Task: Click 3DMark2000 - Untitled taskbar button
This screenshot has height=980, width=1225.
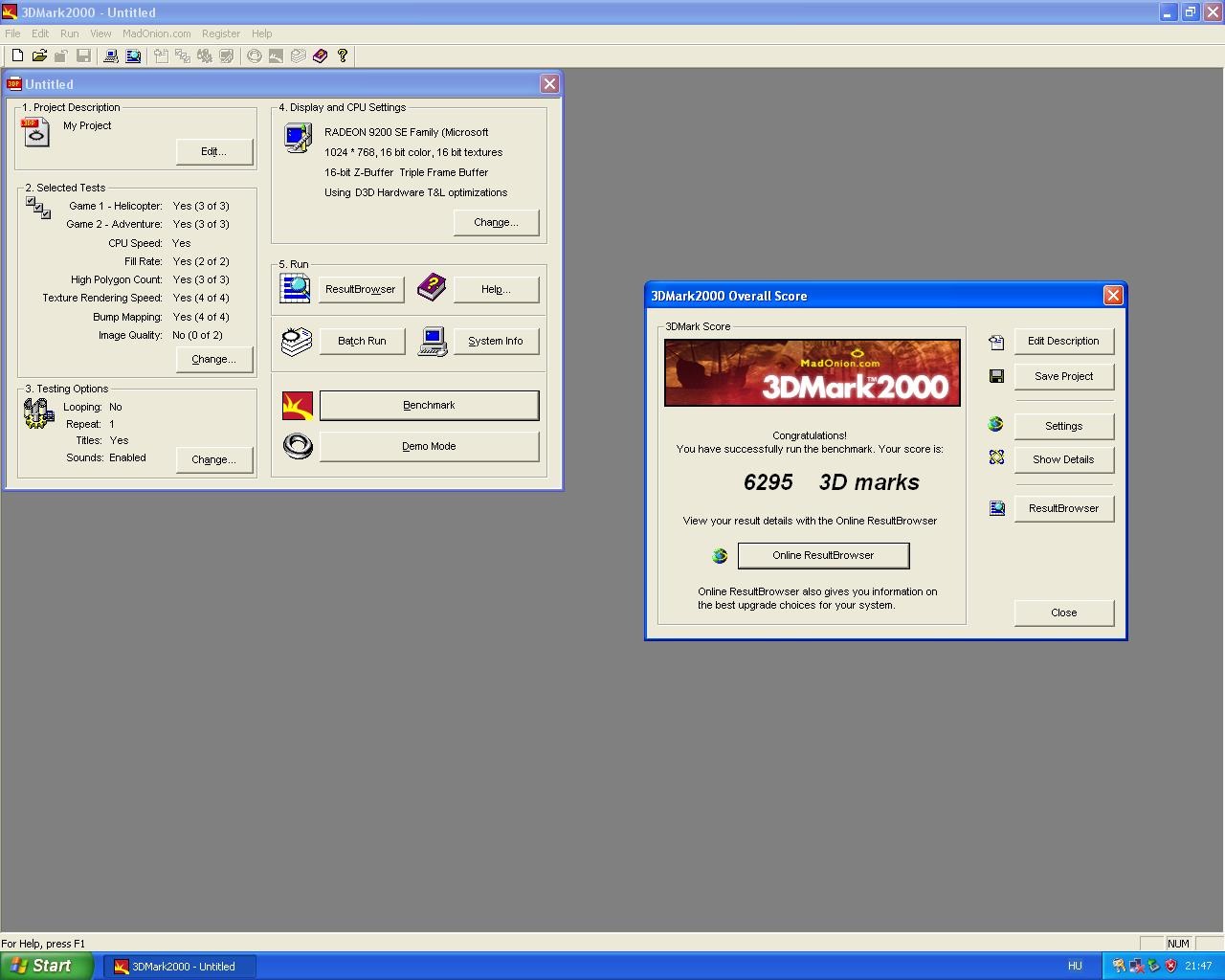Action: click(179, 966)
